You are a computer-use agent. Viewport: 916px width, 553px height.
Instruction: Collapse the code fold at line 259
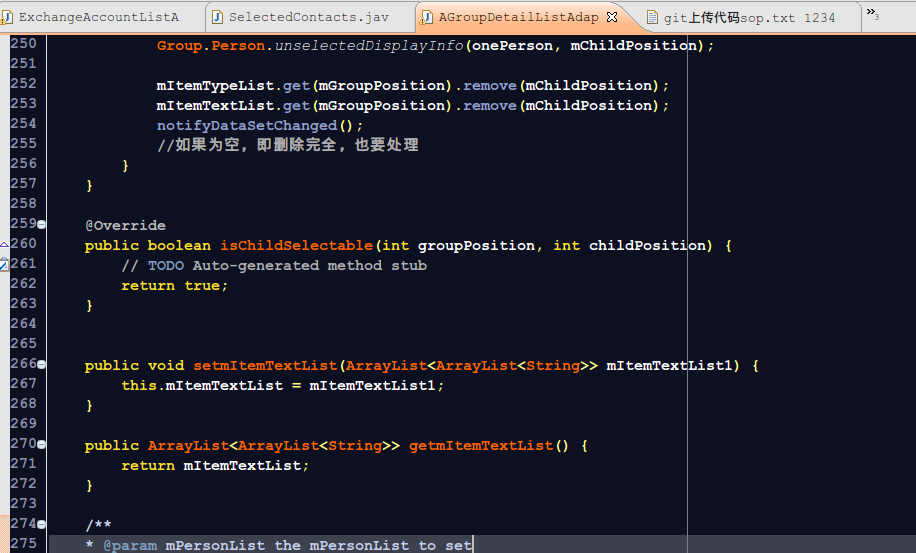[41, 224]
